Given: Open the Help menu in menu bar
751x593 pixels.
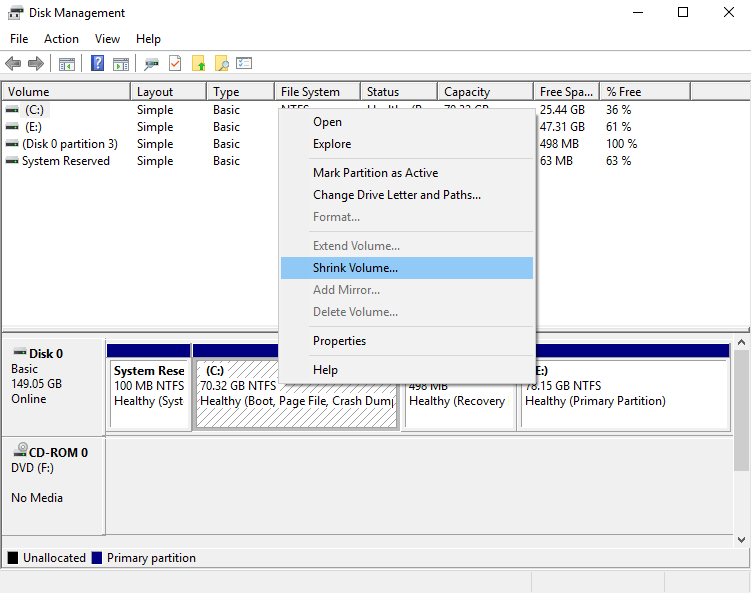Looking at the screenshot, I should coord(148,39).
